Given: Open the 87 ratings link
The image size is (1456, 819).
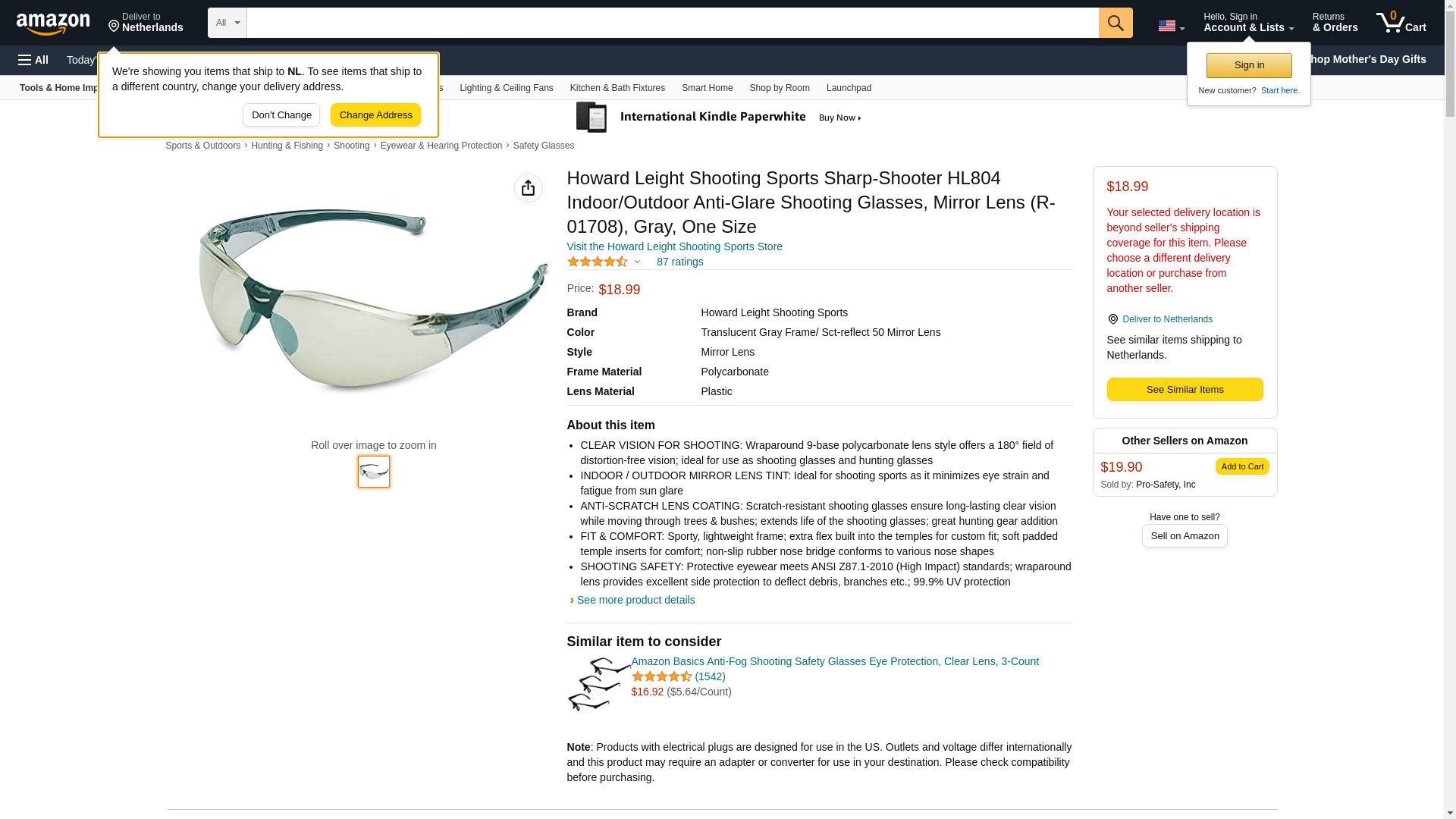Looking at the screenshot, I should tap(679, 262).
